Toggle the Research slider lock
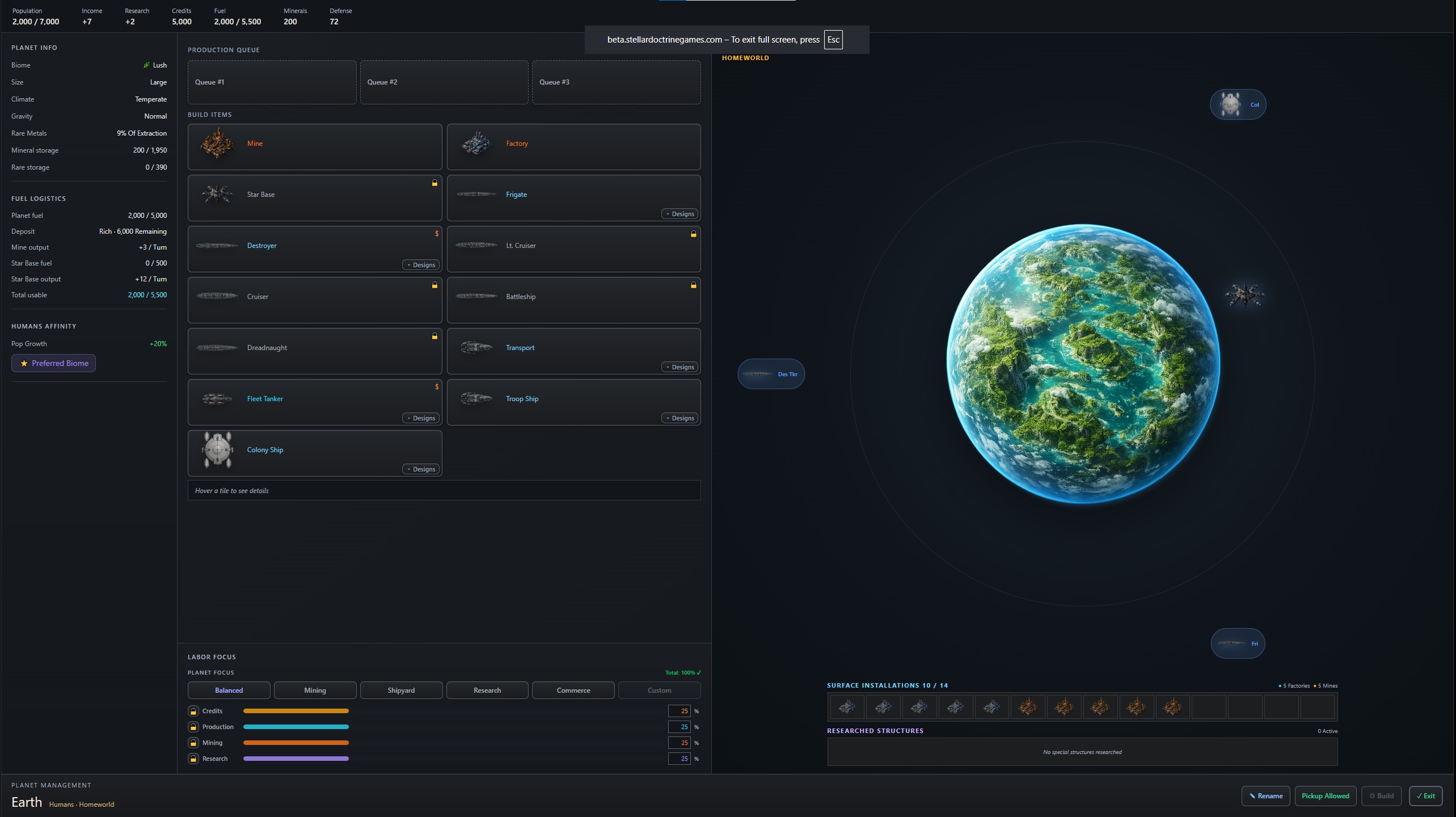1456x817 pixels. tap(193, 759)
